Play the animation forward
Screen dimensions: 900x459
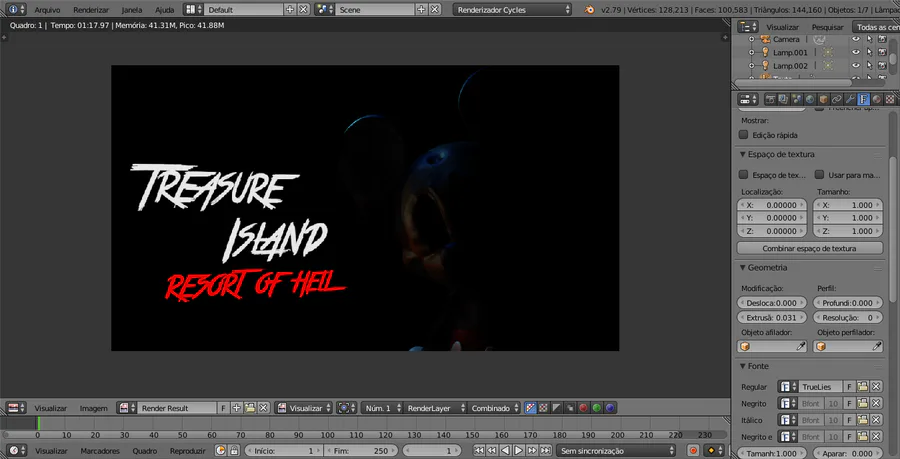click(518, 450)
